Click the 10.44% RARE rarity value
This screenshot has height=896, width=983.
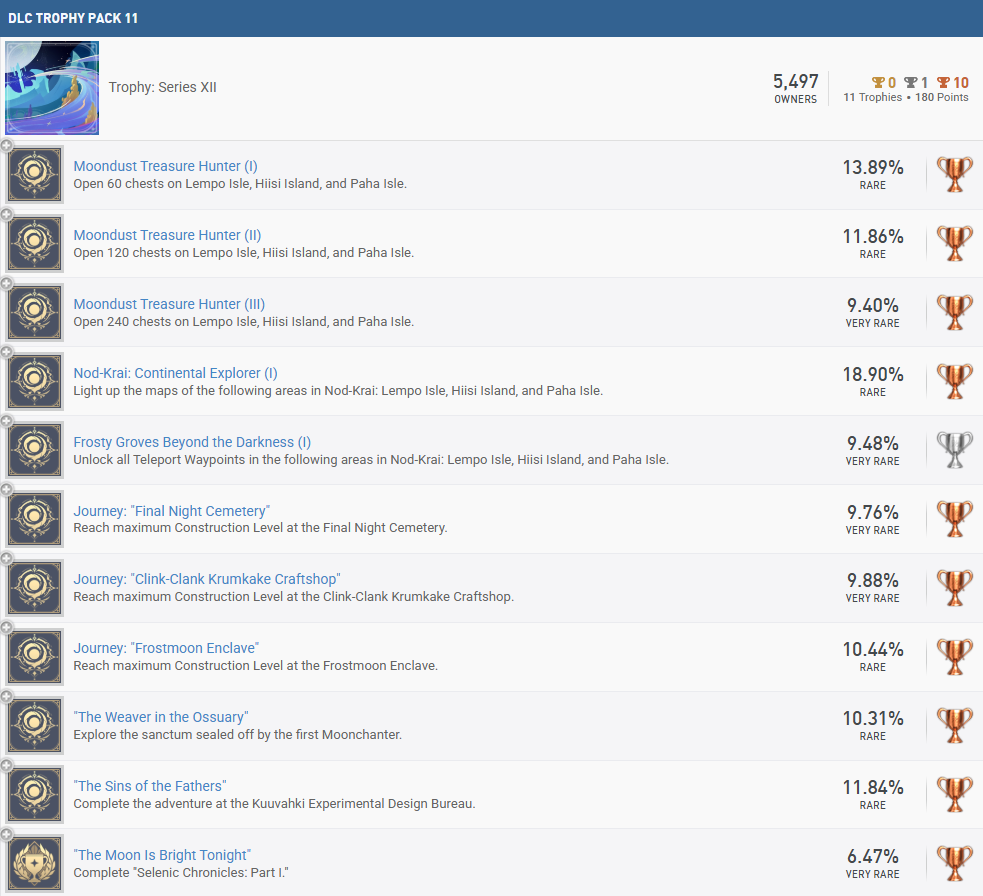click(873, 656)
